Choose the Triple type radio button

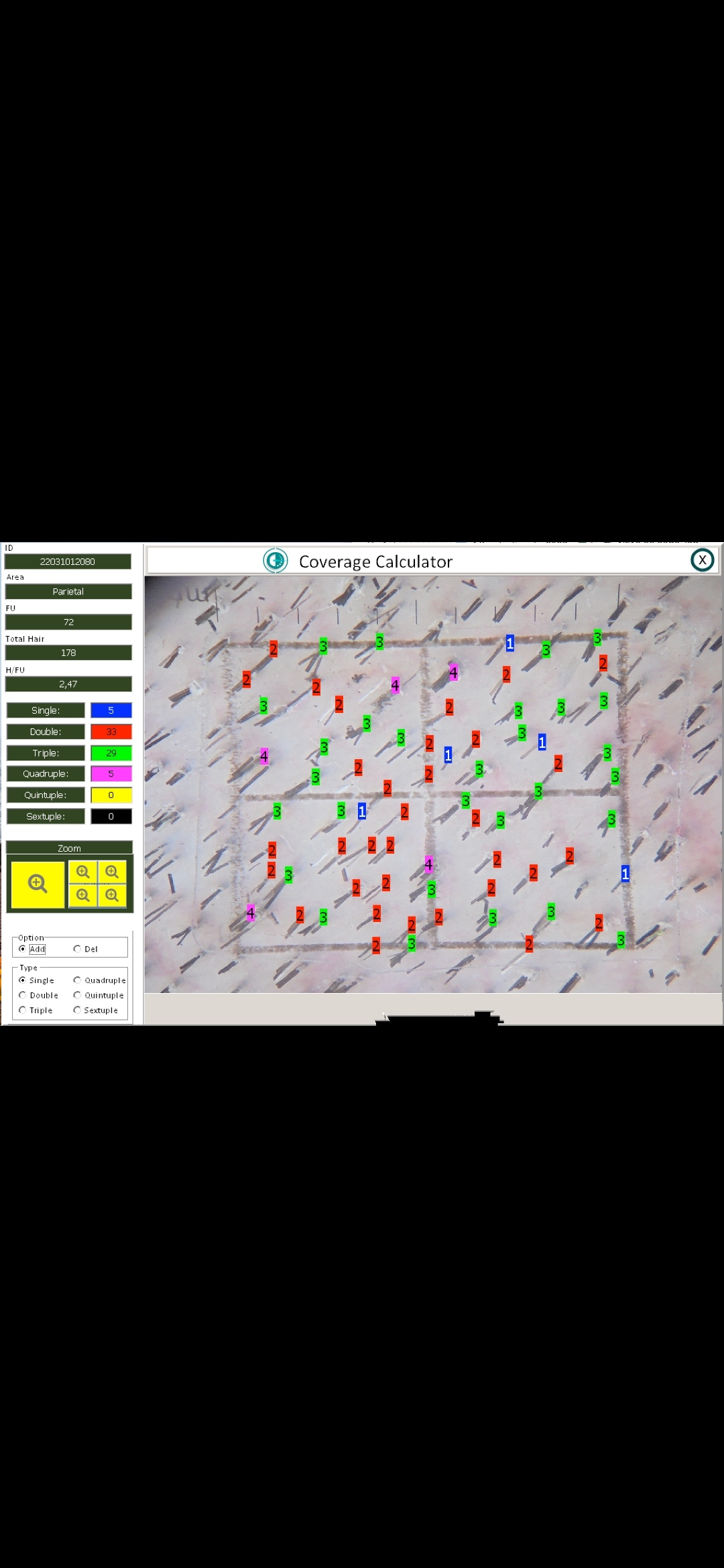(x=22, y=1010)
